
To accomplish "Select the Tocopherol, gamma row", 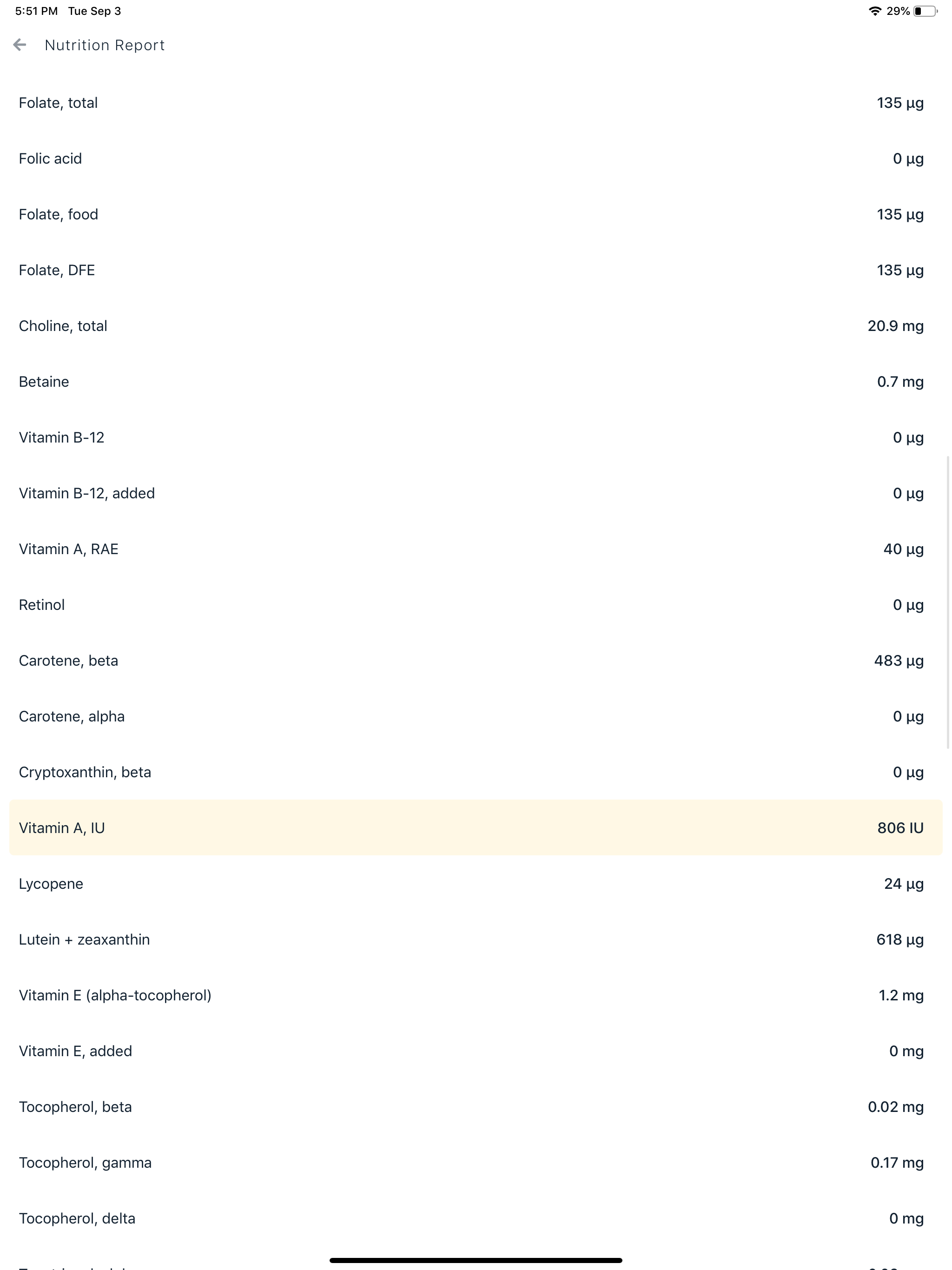I will tap(476, 1162).
